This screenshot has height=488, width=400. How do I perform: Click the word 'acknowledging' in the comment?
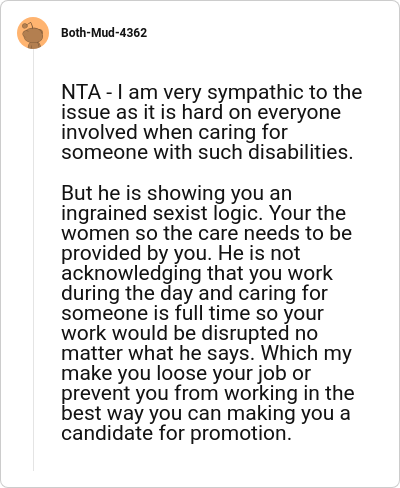pos(131,273)
